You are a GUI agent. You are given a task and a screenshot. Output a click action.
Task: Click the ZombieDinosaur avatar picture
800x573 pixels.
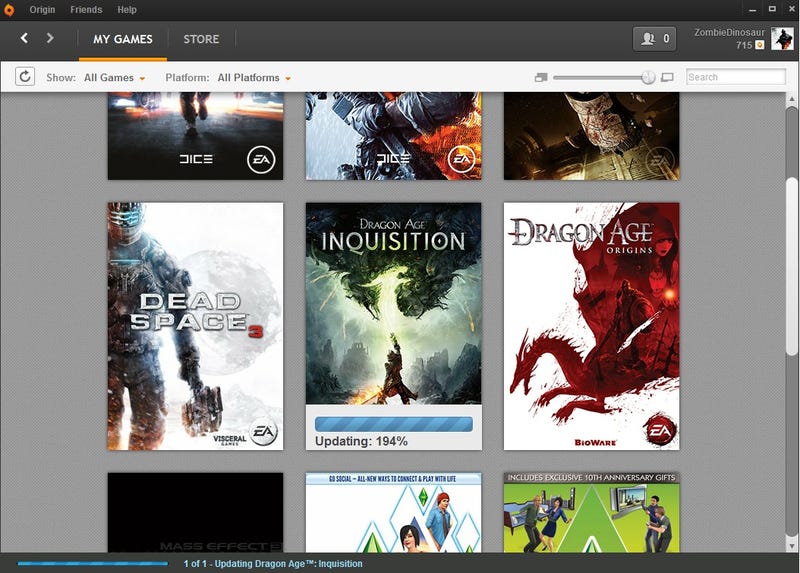pos(782,39)
